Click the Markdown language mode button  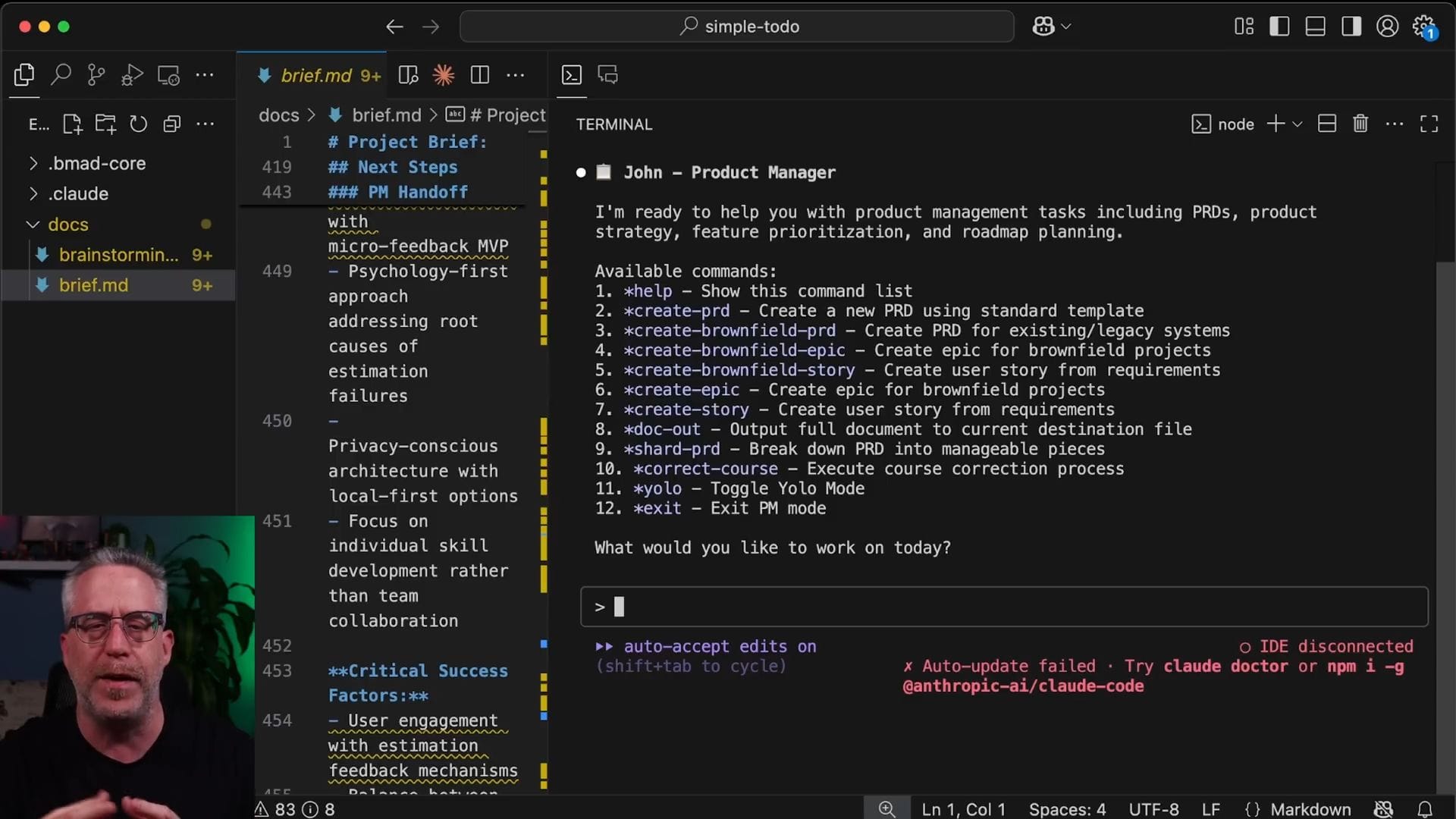tap(1310, 809)
